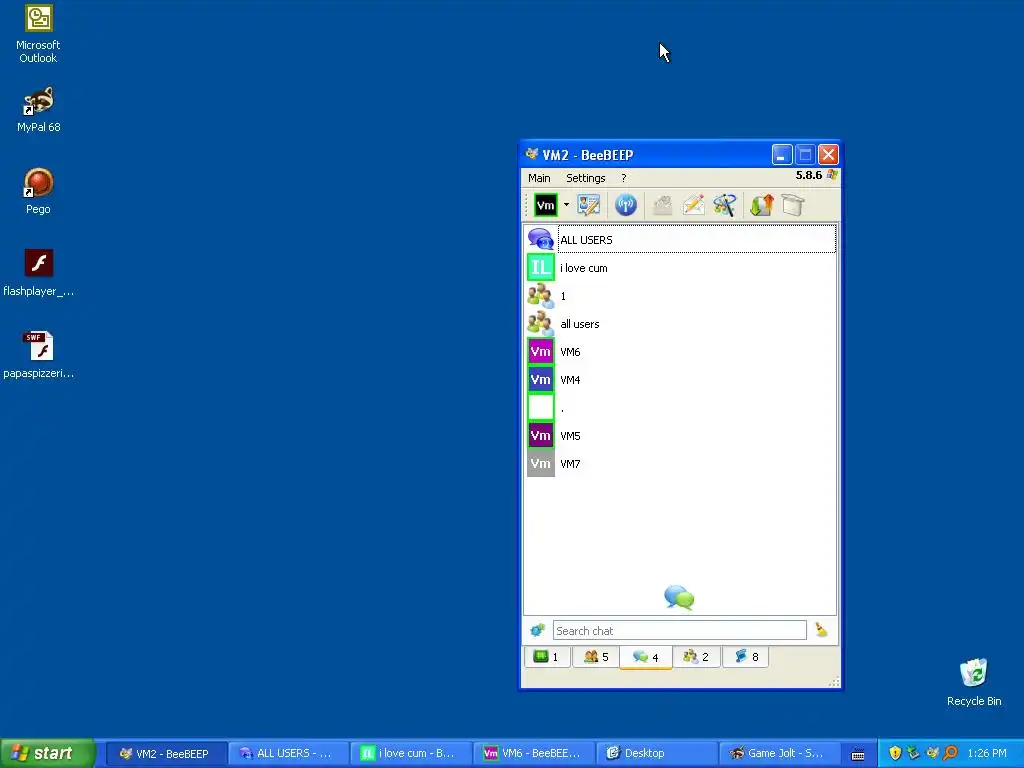Viewport: 1024px width, 768px height.
Task: Open the group chat named 1
Action: coord(680,296)
